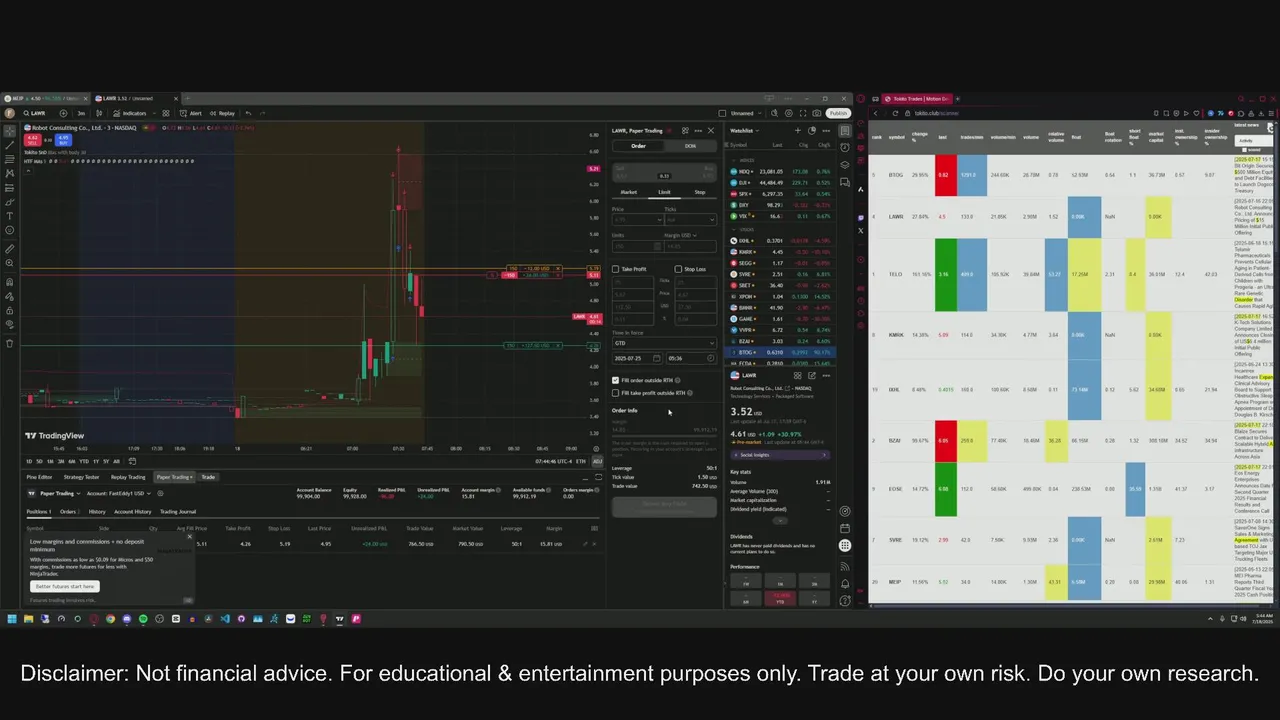Click the blue BUY 4.95 button on chart
1280x720 pixels.
tap(62, 139)
